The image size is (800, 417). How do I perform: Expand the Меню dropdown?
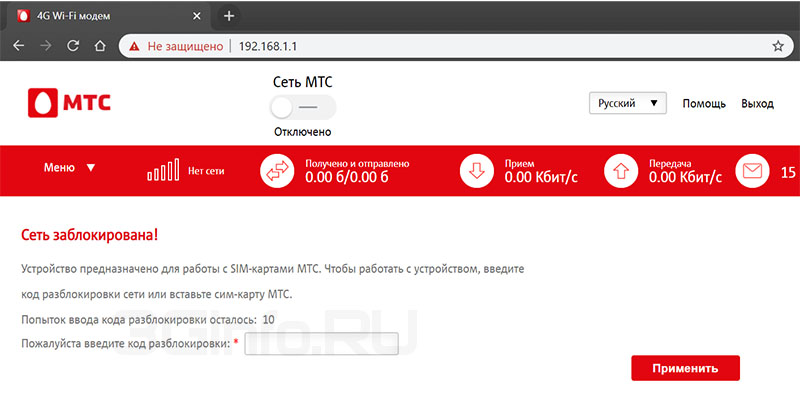69,167
